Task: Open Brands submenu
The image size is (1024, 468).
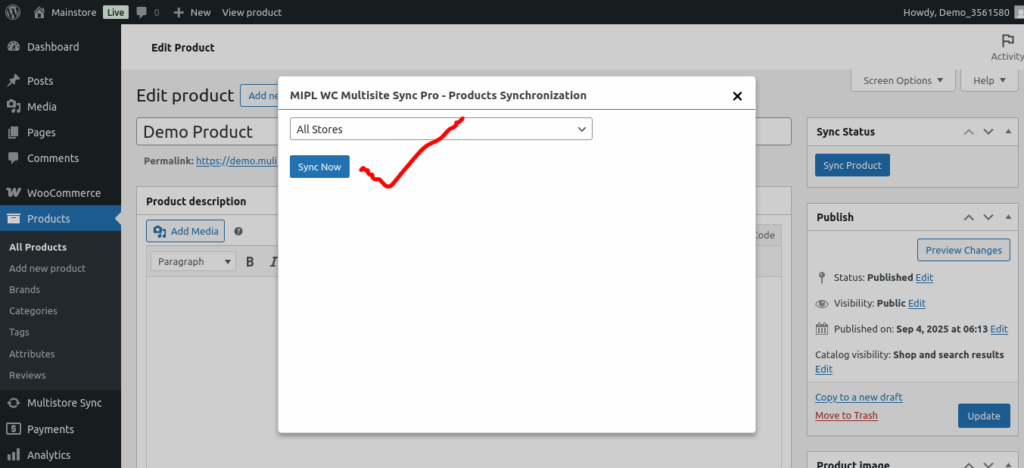Action: click(24, 290)
